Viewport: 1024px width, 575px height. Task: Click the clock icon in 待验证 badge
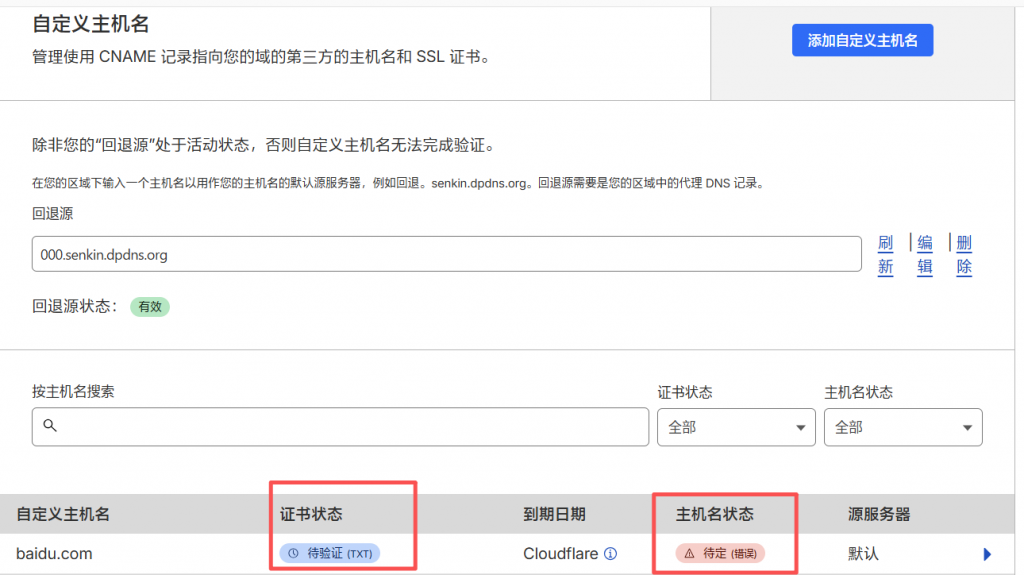(x=293, y=553)
